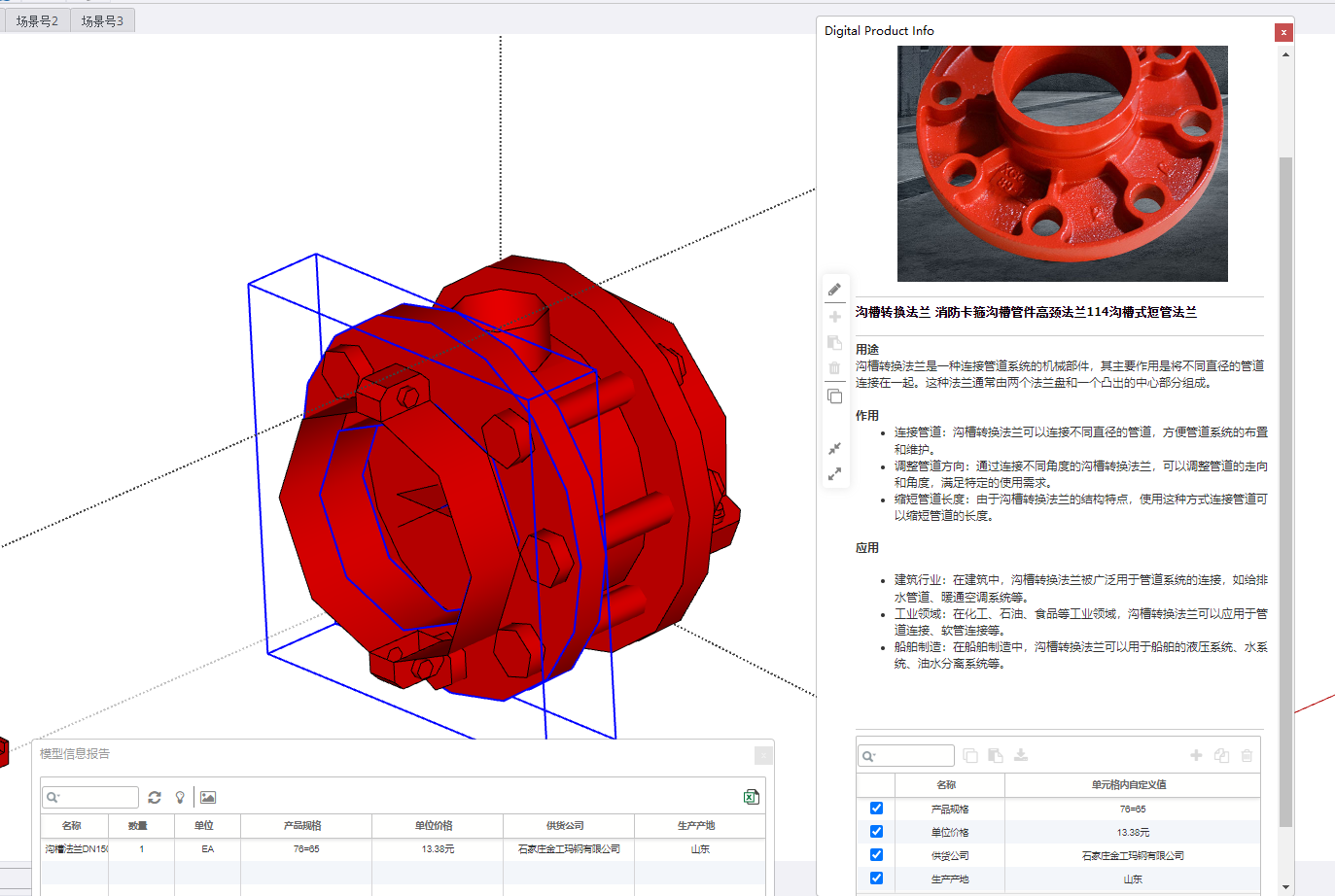Export the report to Excel
Viewport: 1335px width, 896px height.
point(751,797)
